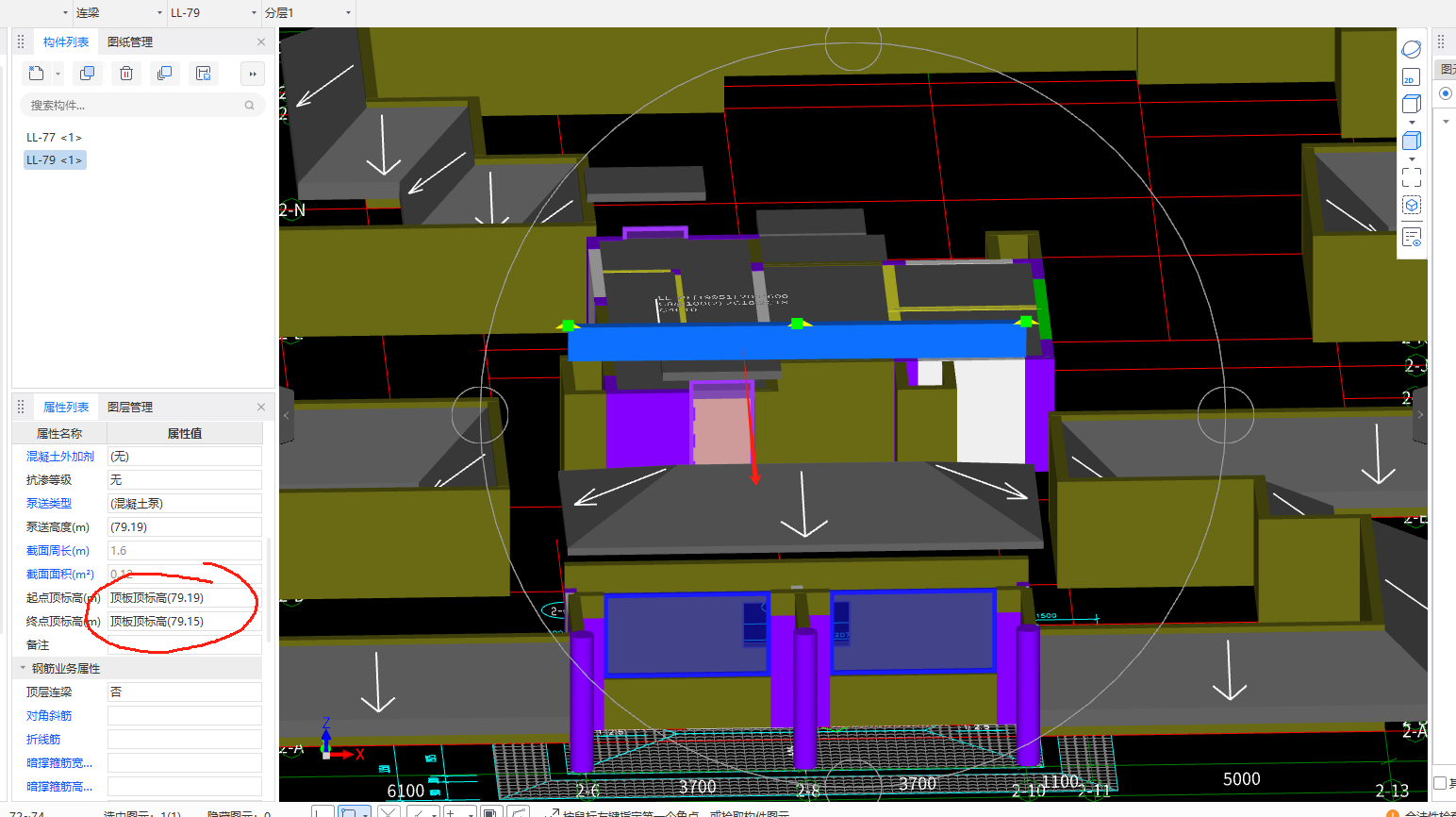The height and width of the screenshot is (817, 1456).
Task: Click 暗撑箍筋宽 property link
Action: [x=59, y=763]
